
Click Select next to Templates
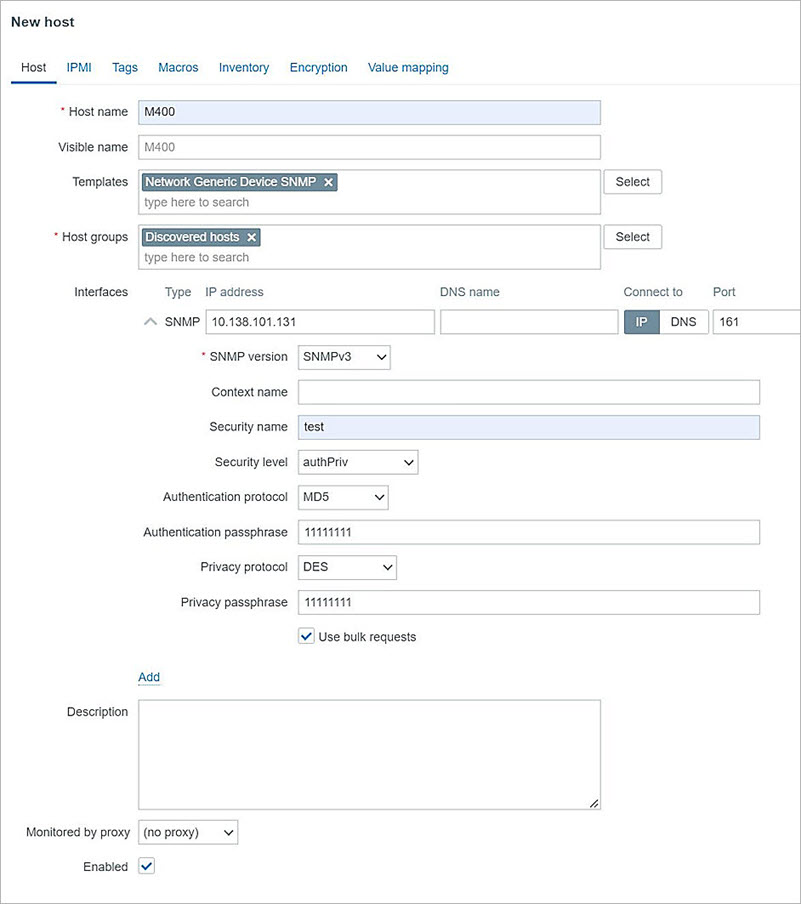(632, 181)
